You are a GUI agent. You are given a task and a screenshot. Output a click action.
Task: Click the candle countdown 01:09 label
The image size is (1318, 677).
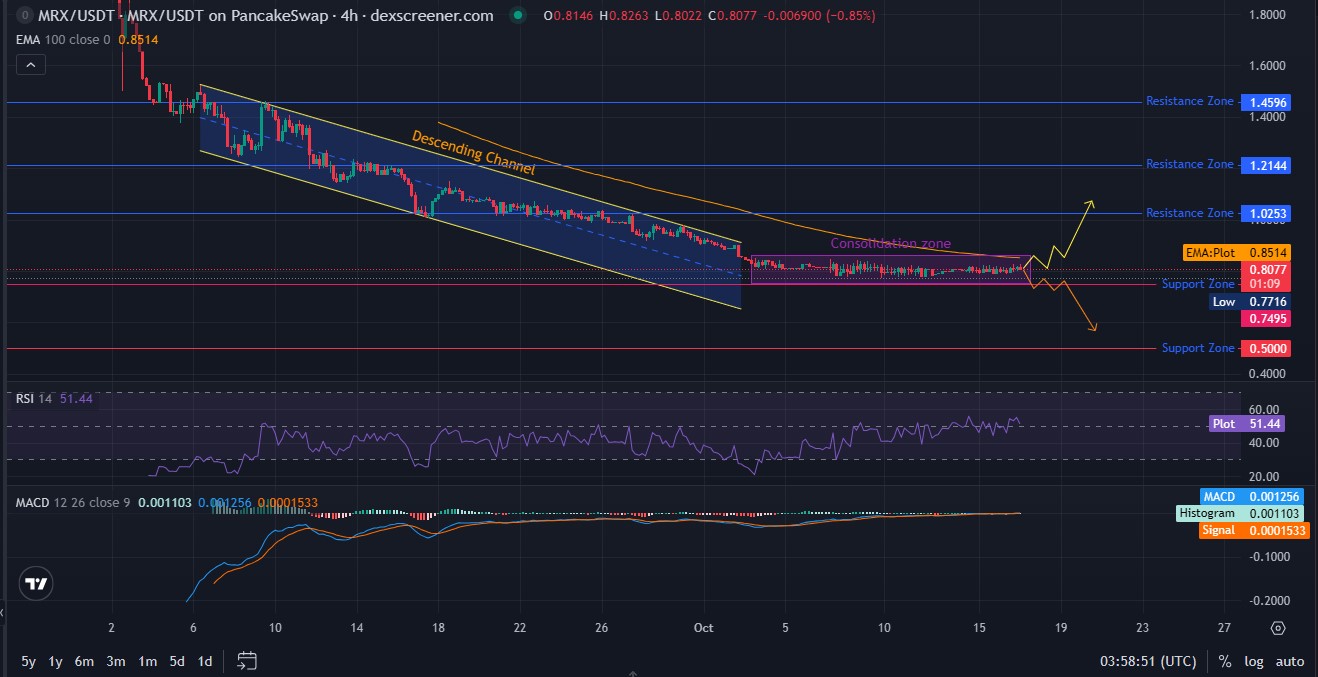click(1265, 285)
